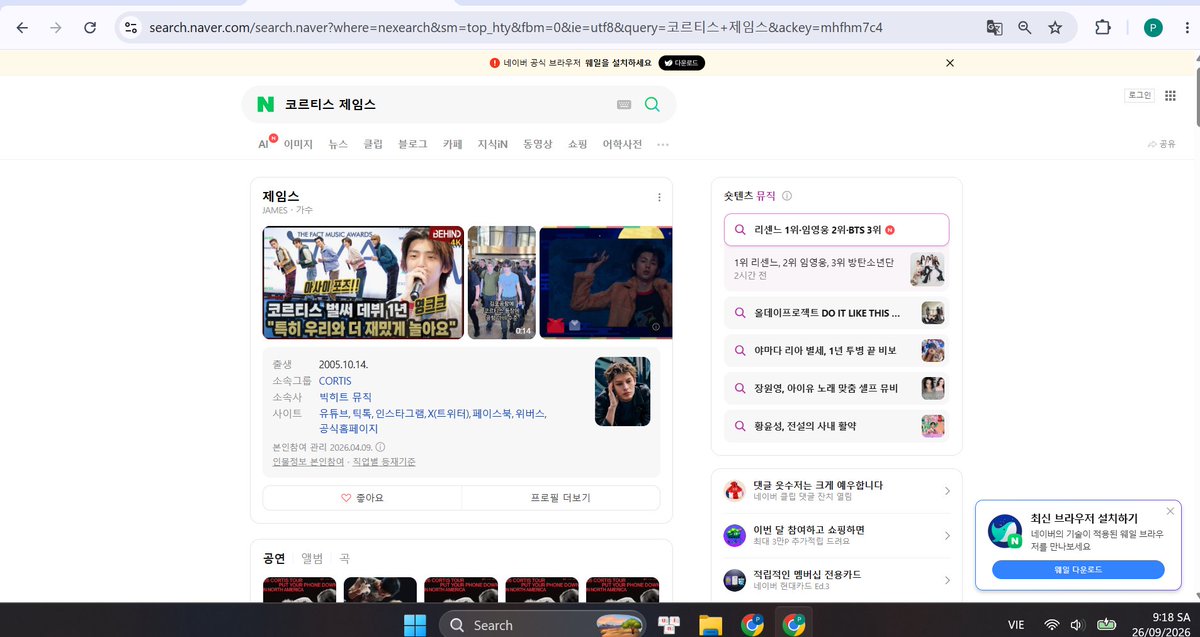Open Chrome's three-dot menu

click(1187, 28)
